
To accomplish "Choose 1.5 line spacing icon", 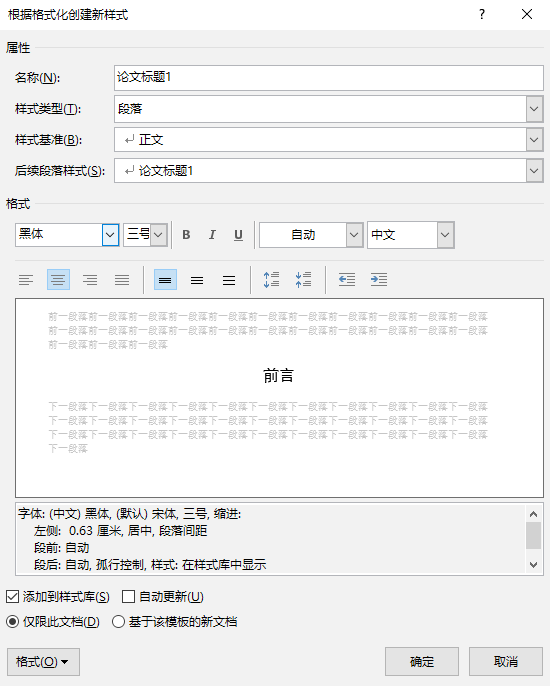I will [x=197, y=280].
